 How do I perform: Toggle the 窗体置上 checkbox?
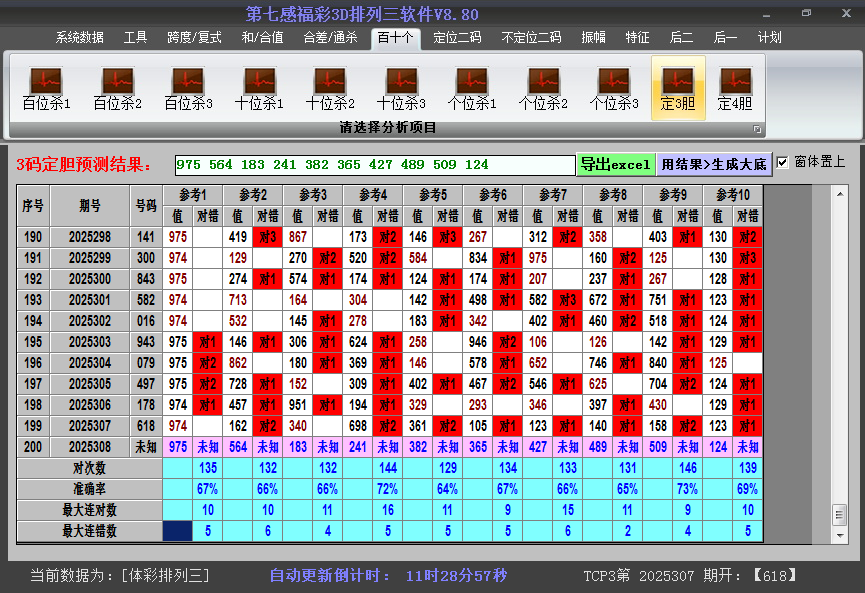pyautogui.click(x=783, y=162)
